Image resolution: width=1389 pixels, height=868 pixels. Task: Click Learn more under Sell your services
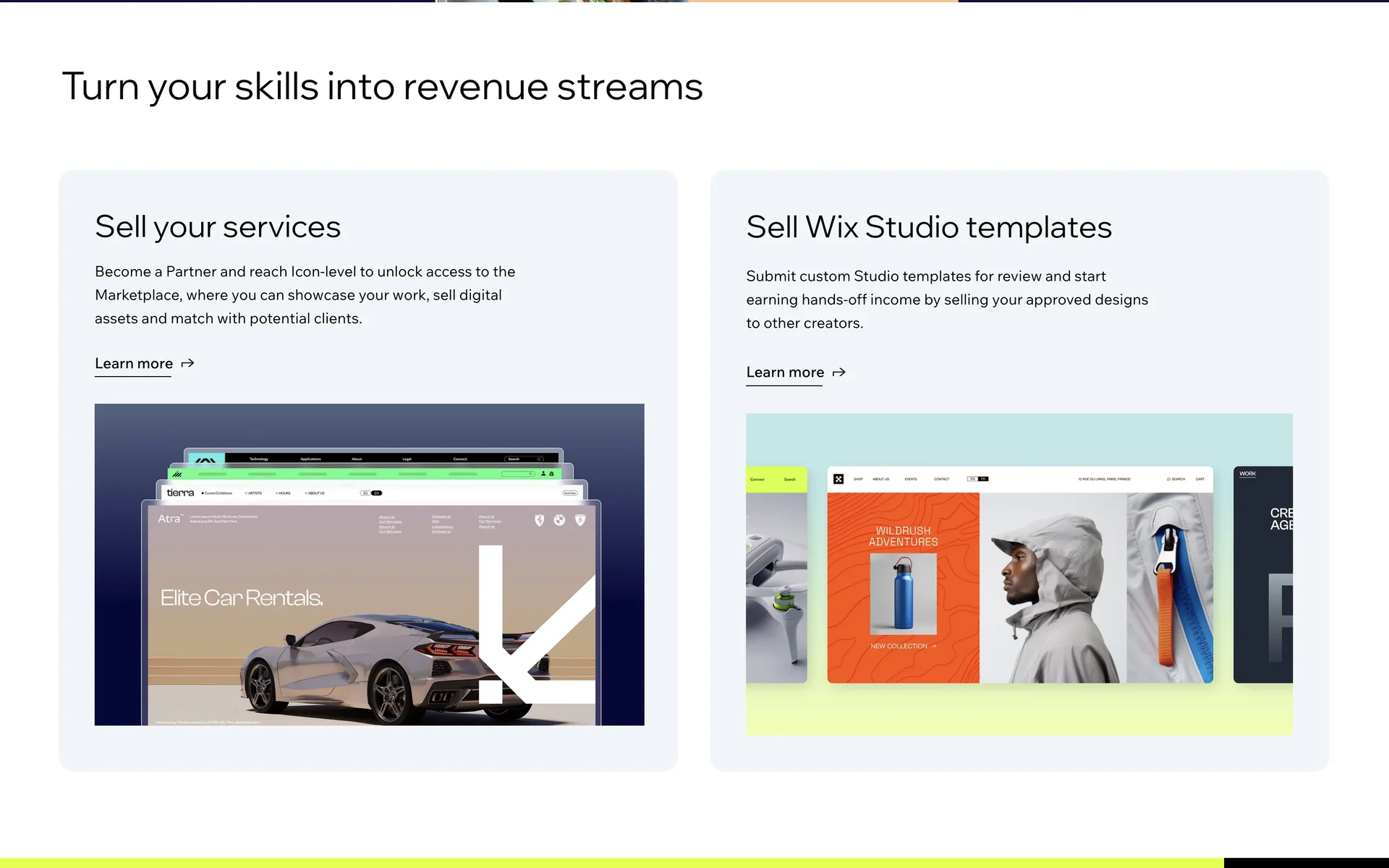[134, 364]
